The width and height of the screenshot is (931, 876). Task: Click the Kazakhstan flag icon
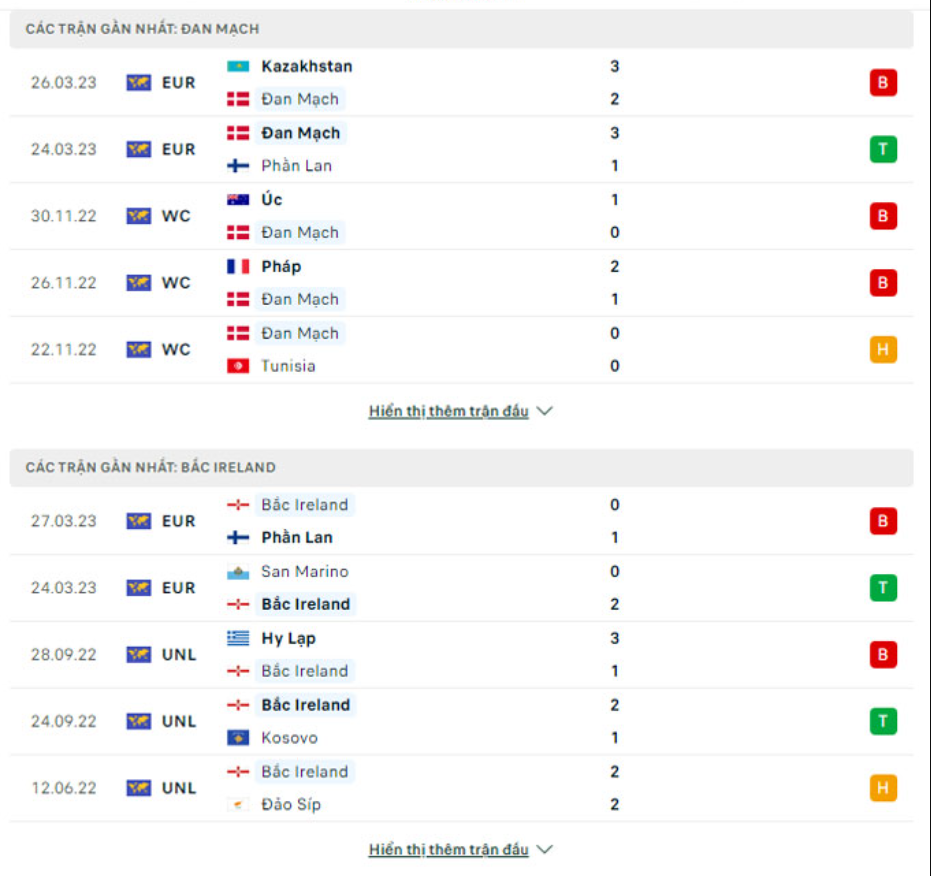coord(238,67)
